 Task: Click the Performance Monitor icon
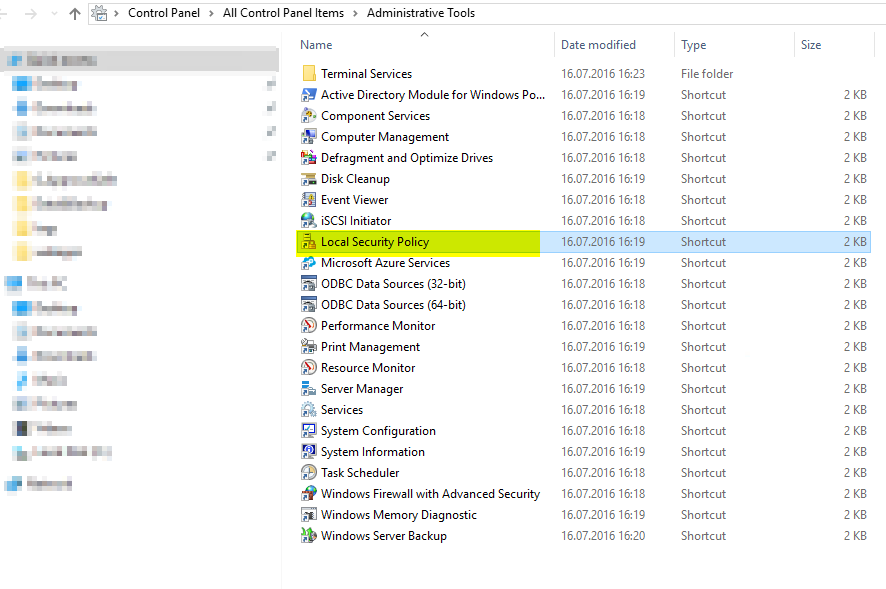(x=309, y=326)
